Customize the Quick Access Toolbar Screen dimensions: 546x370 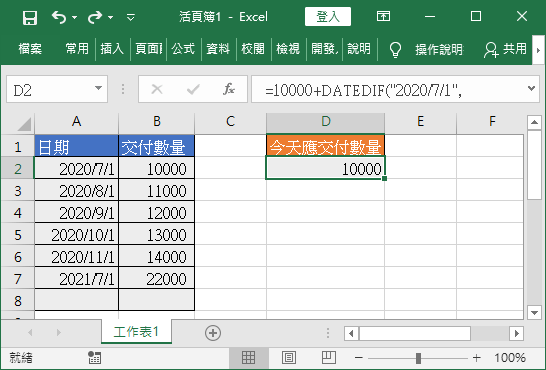click(x=131, y=17)
